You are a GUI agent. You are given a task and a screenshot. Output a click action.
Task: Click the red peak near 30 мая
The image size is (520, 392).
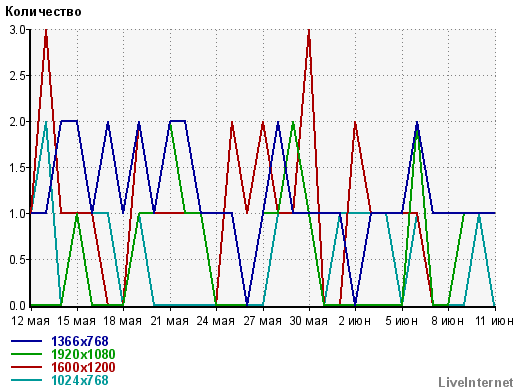tap(309, 31)
